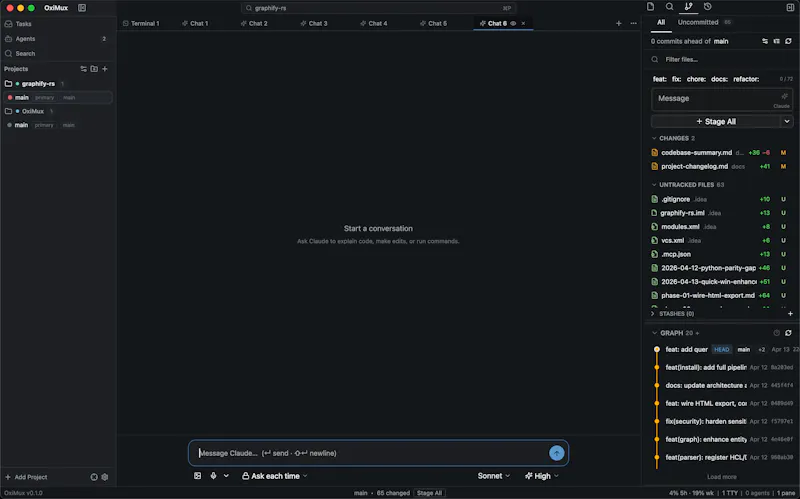The width and height of the screenshot is (800, 499).
Task: Select main worktree under graphify-rs
Action: pyautogui.click(x=57, y=97)
